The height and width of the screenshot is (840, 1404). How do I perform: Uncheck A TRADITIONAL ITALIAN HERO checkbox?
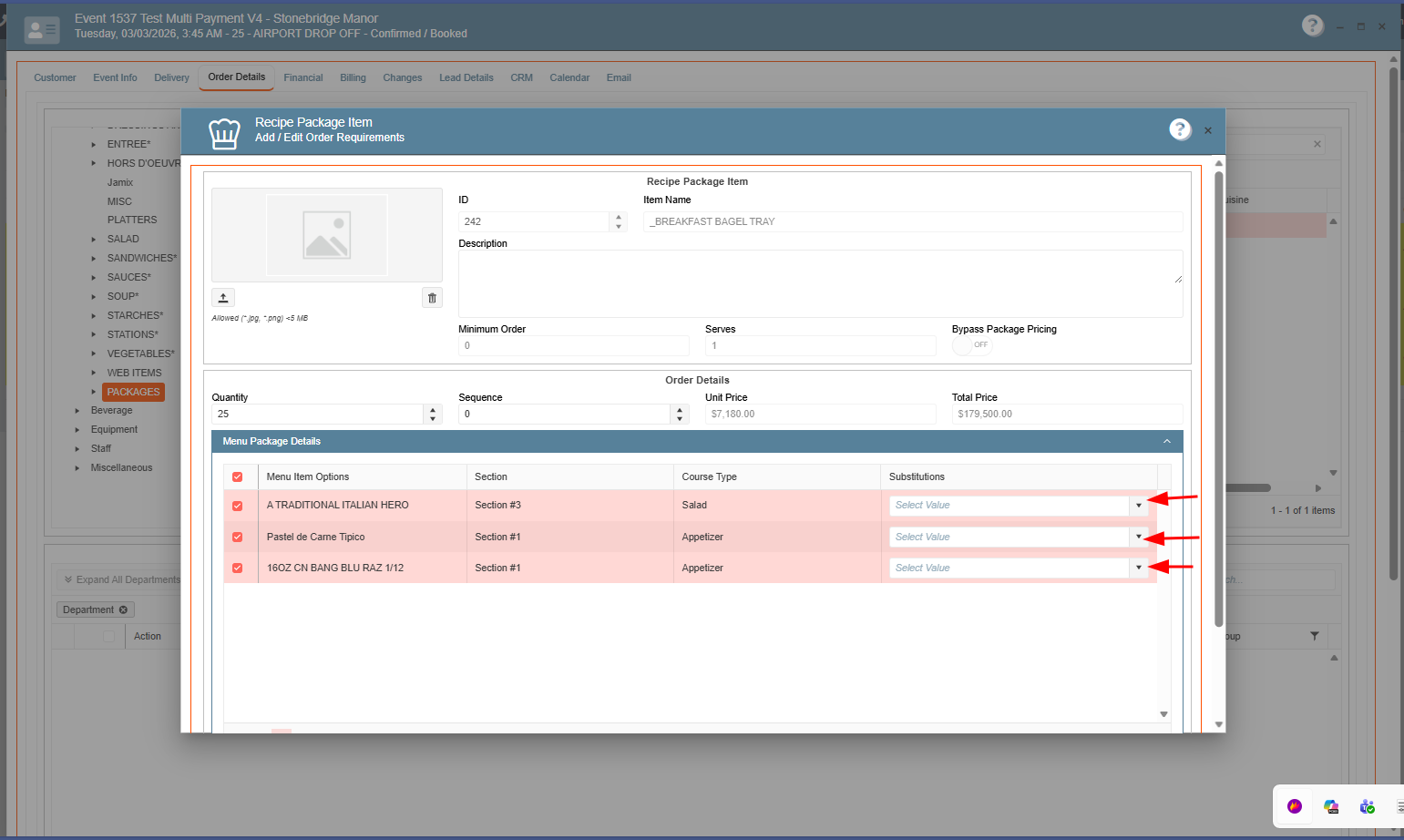click(238, 506)
